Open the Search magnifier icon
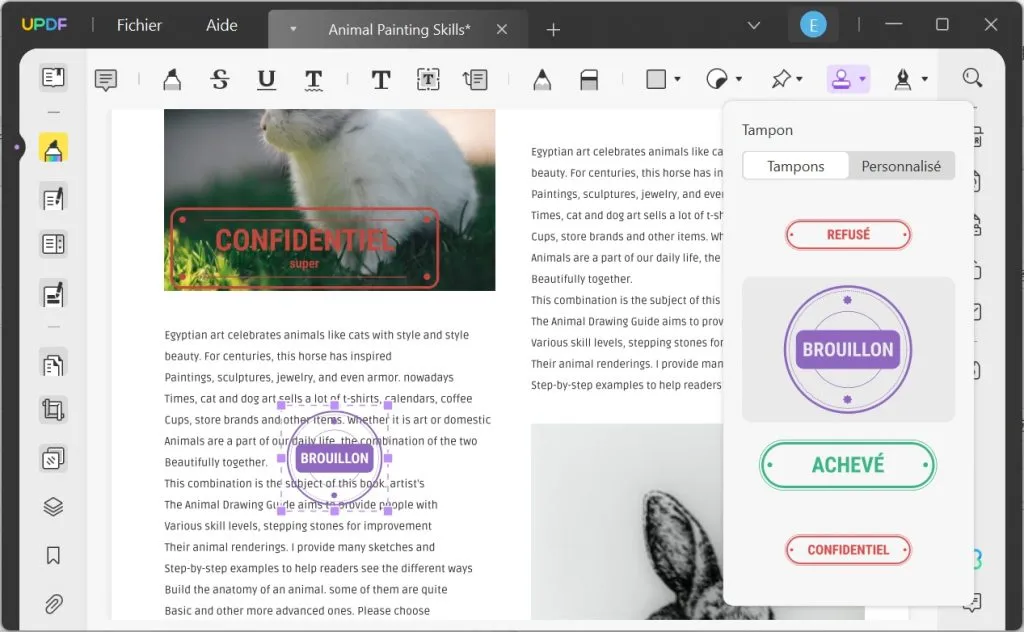1024x632 pixels. (972, 78)
